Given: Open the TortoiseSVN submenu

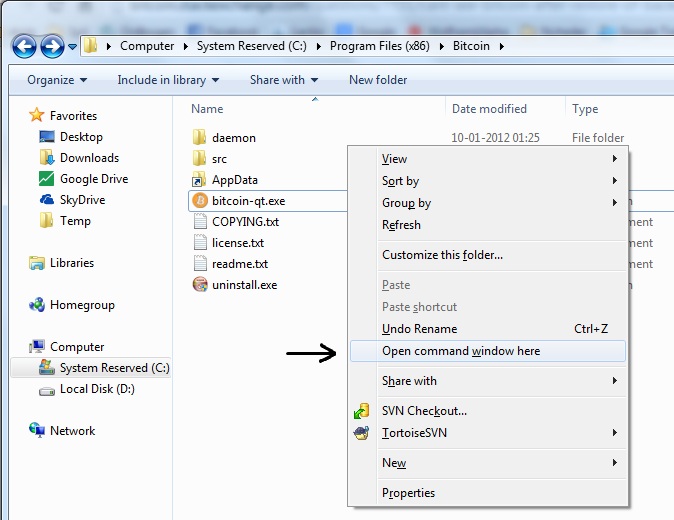Looking at the screenshot, I should pyautogui.click(x=488, y=433).
